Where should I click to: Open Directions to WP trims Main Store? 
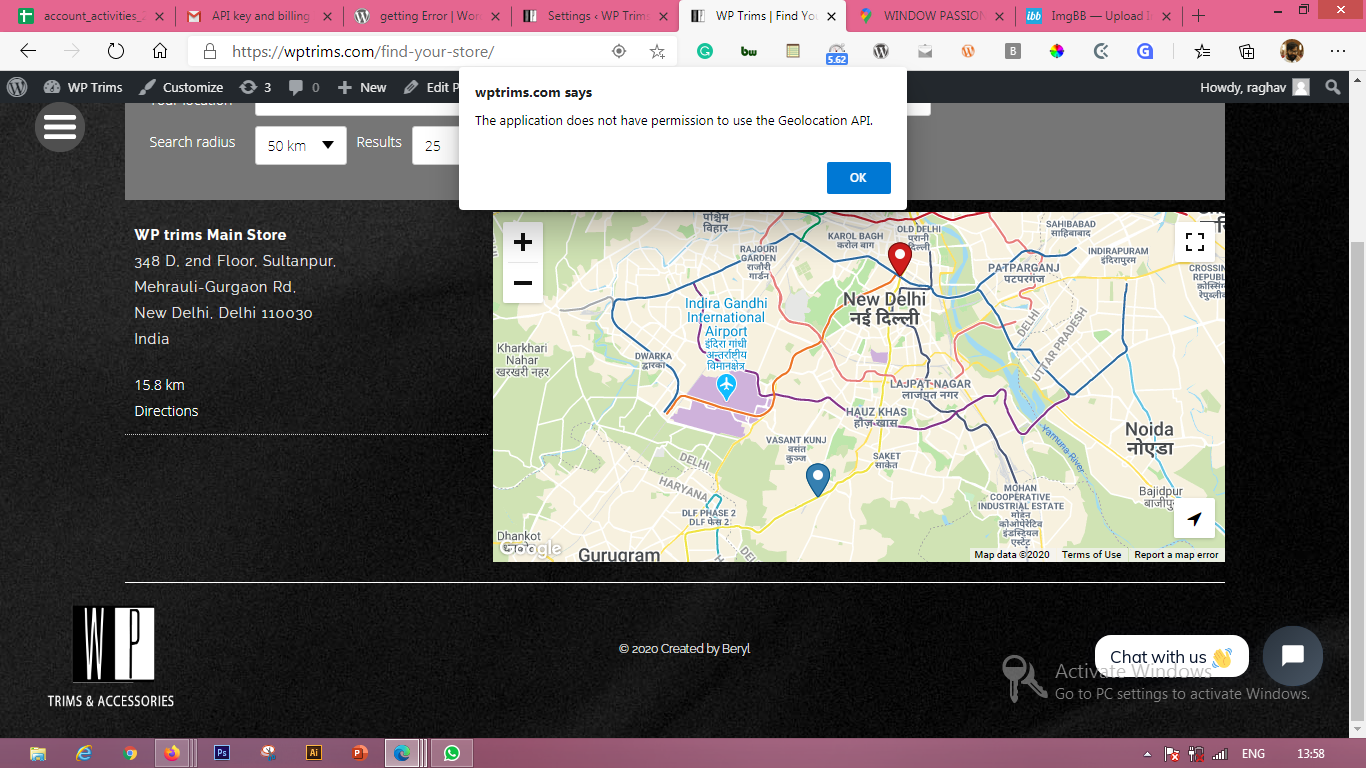[166, 411]
